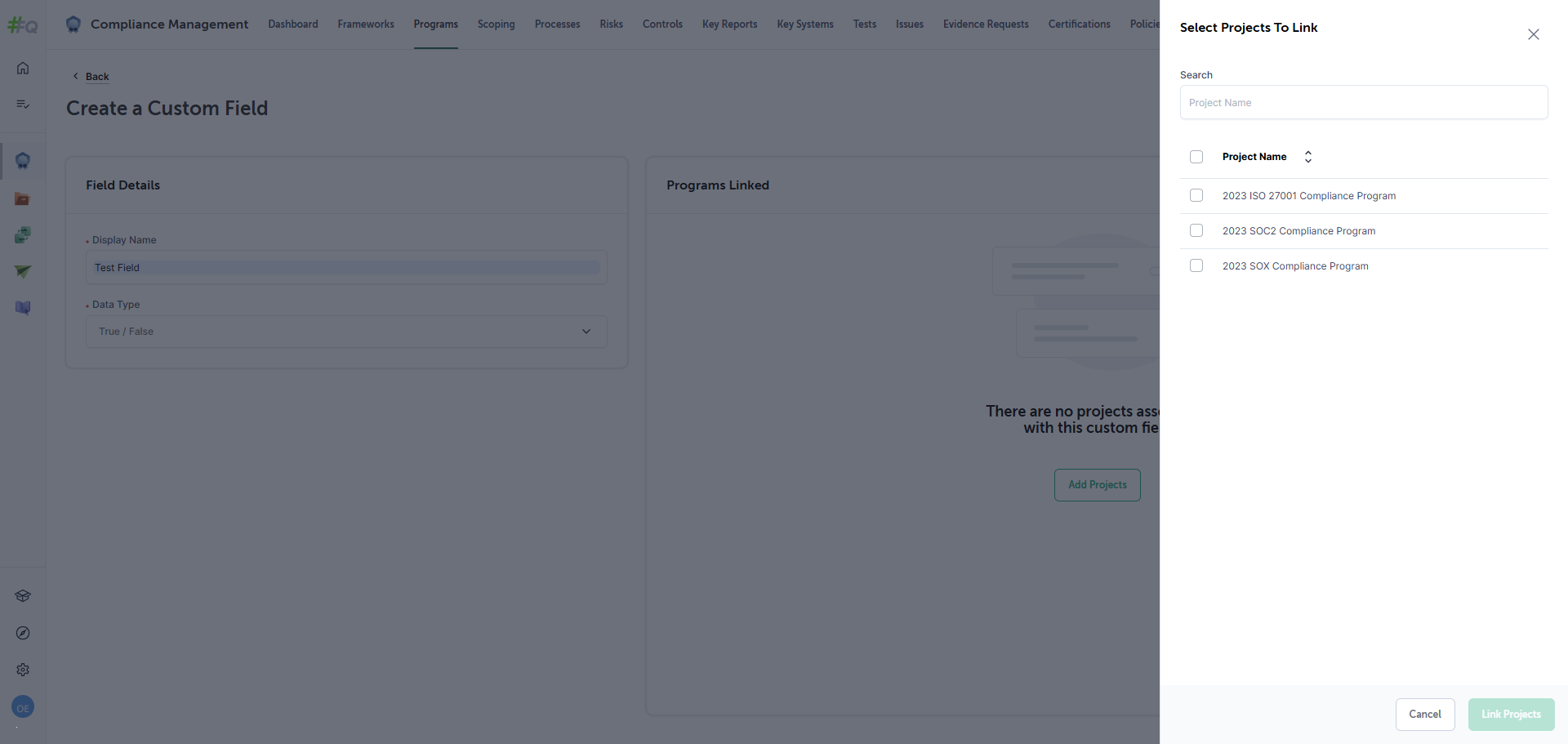Screen dimensions: 1568x744
Task: Open the Evidence Requests tab
Action: point(986,25)
